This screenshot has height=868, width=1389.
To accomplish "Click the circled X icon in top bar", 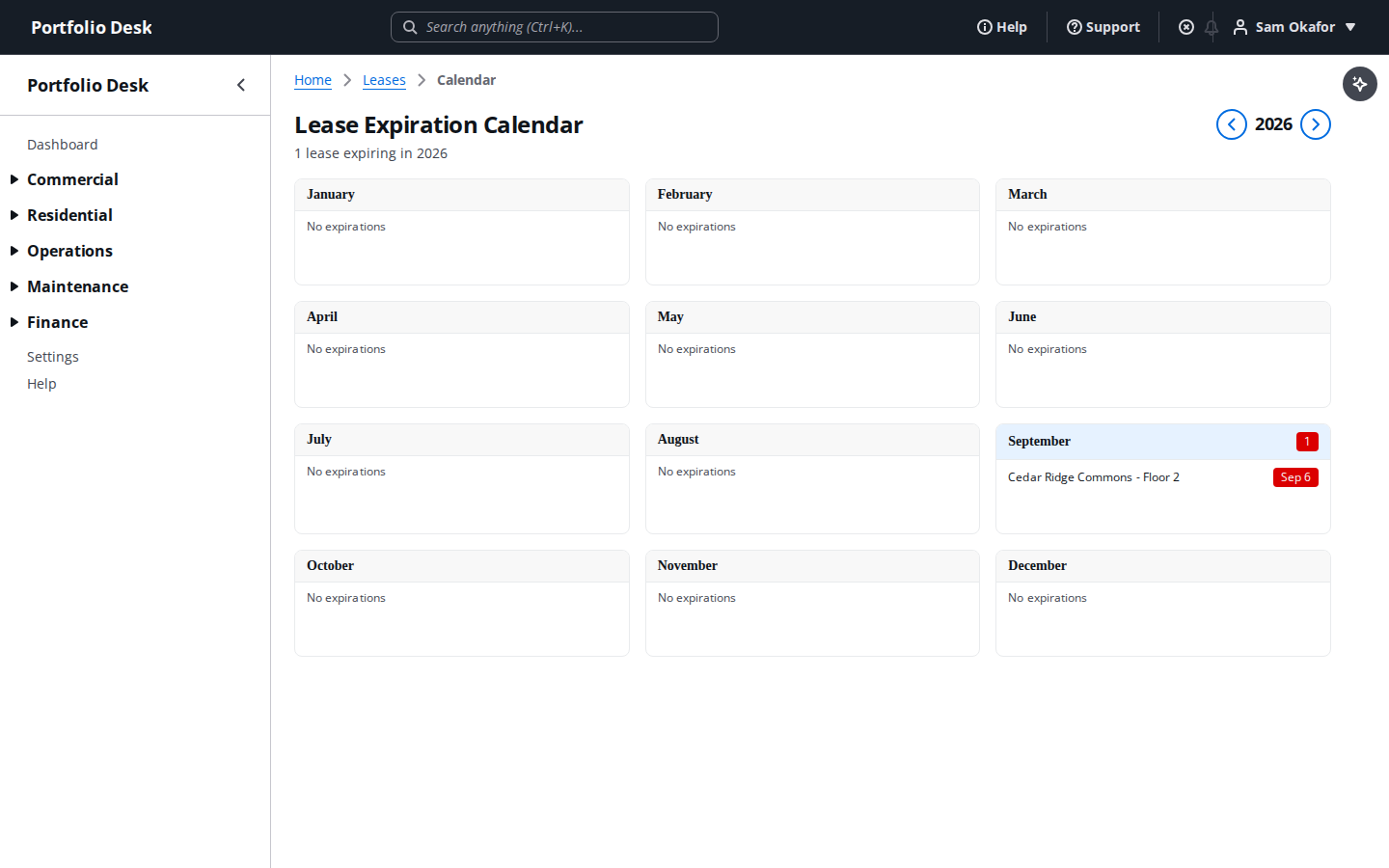I will [x=1186, y=27].
